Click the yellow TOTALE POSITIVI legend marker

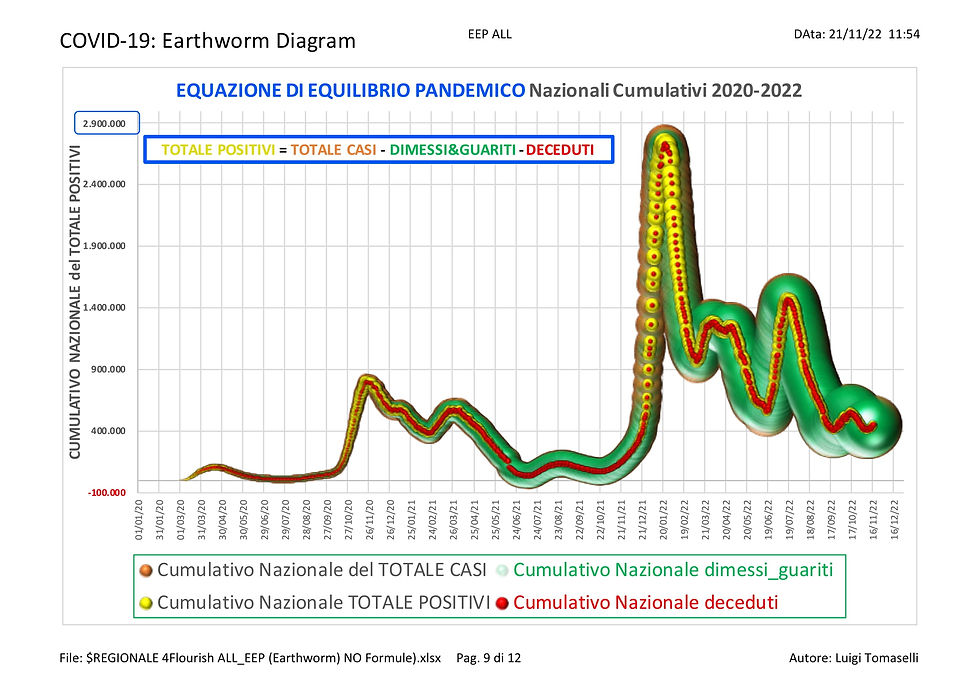coord(146,603)
